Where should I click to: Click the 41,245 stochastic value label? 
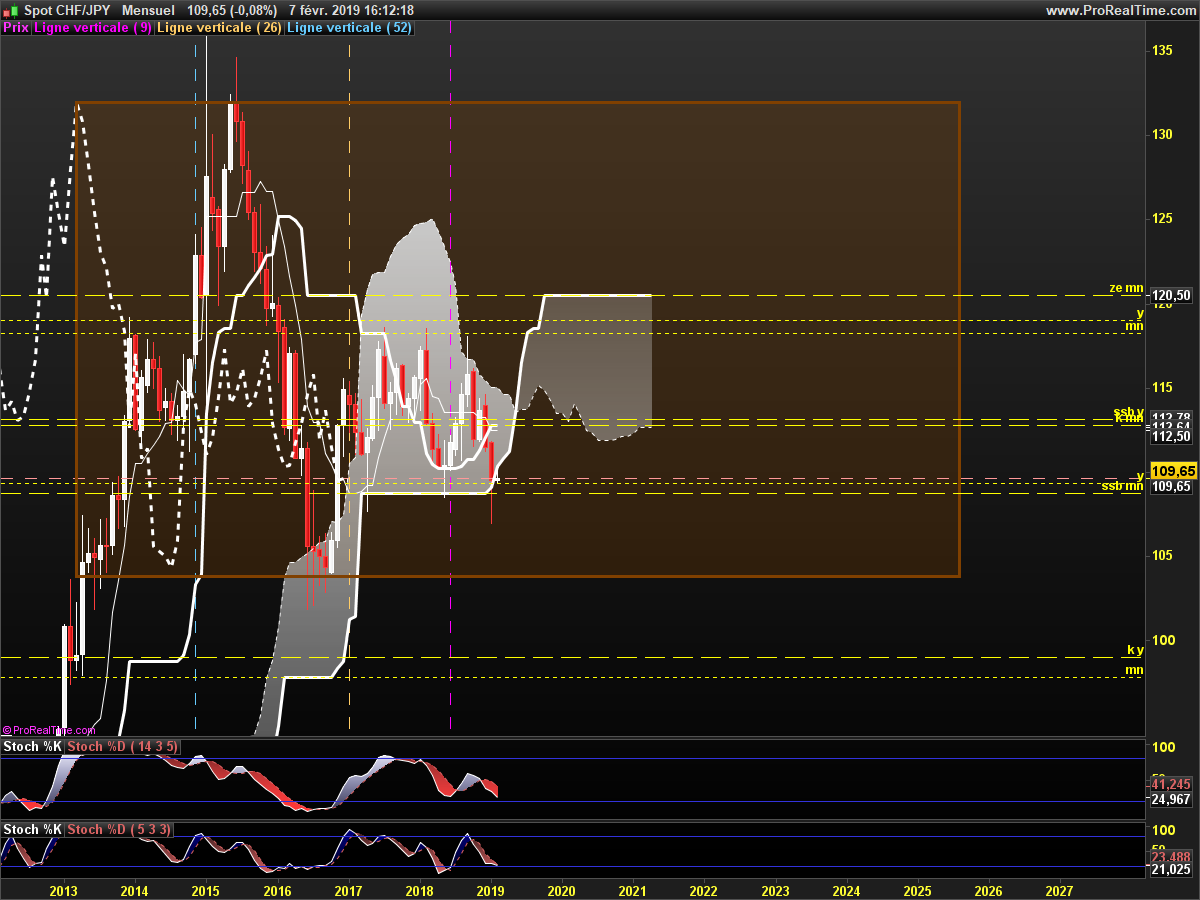(x=1171, y=784)
